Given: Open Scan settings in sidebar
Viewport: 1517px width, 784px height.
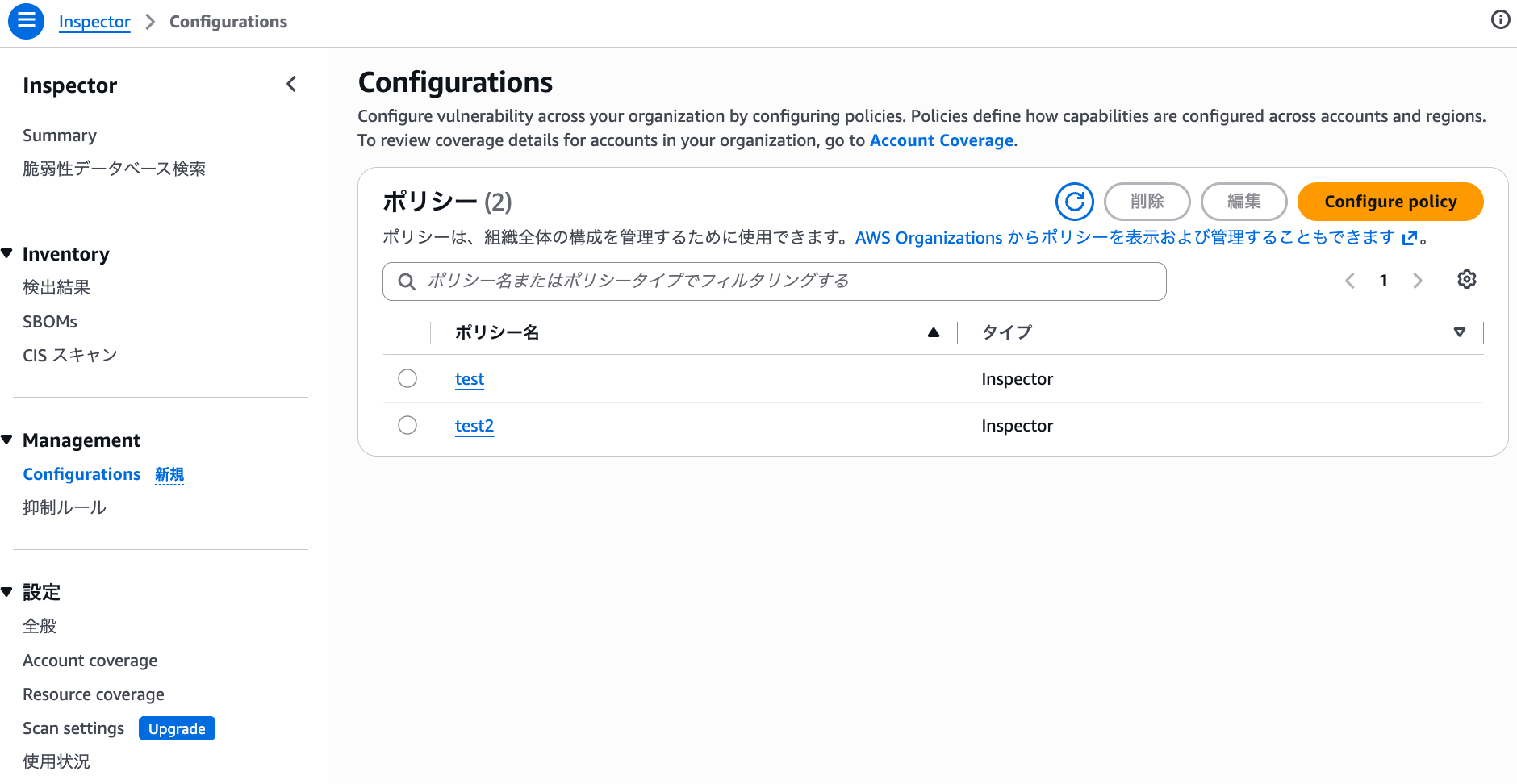Looking at the screenshot, I should [x=73, y=728].
